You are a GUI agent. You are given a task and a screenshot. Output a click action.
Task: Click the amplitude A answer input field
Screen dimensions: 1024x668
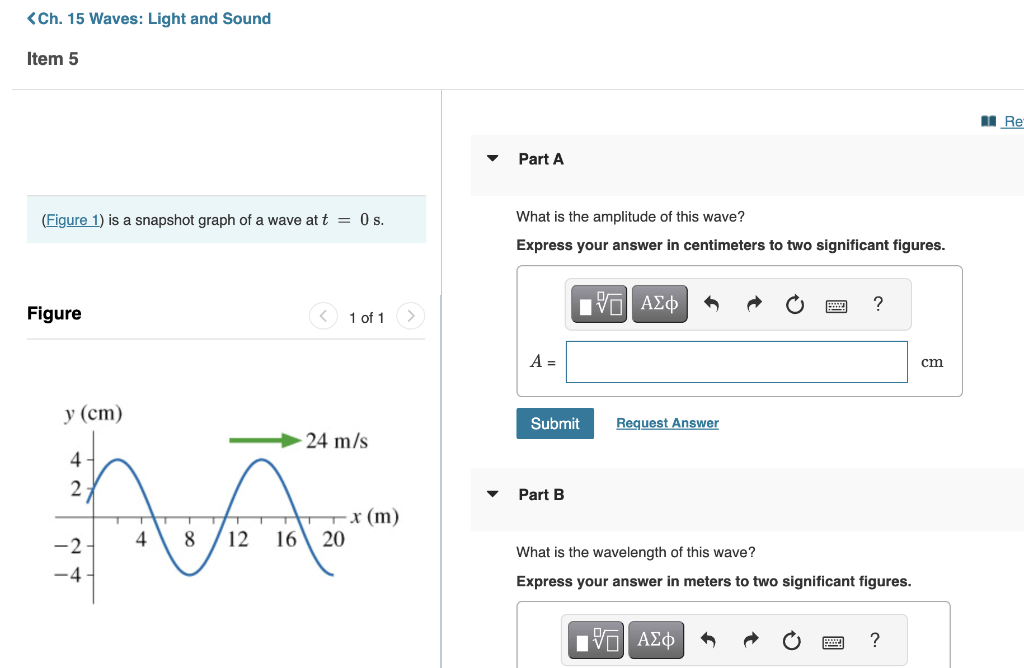pyautogui.click(x=736, y=362)
